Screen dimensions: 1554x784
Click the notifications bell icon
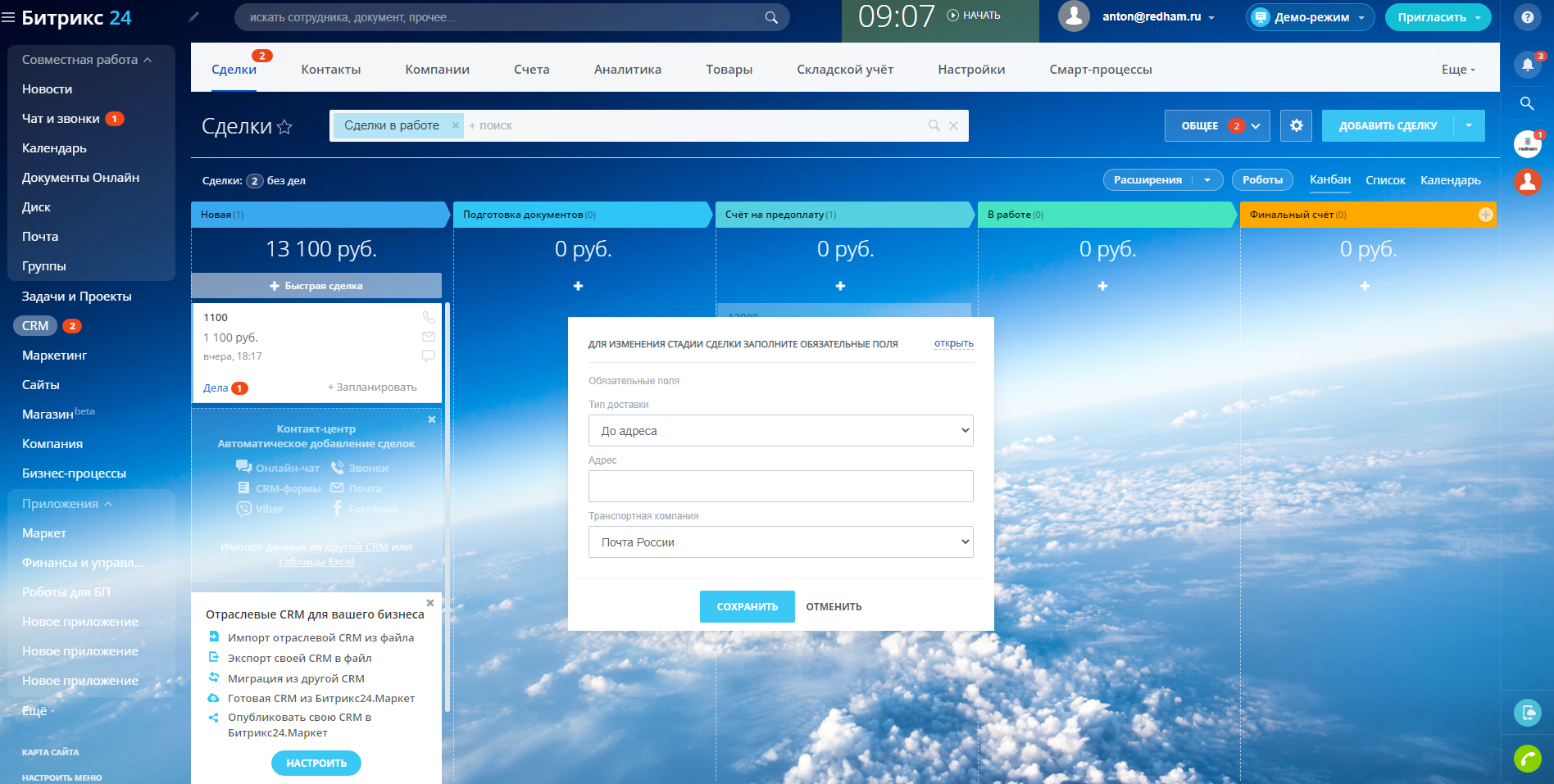[1527, 65]
